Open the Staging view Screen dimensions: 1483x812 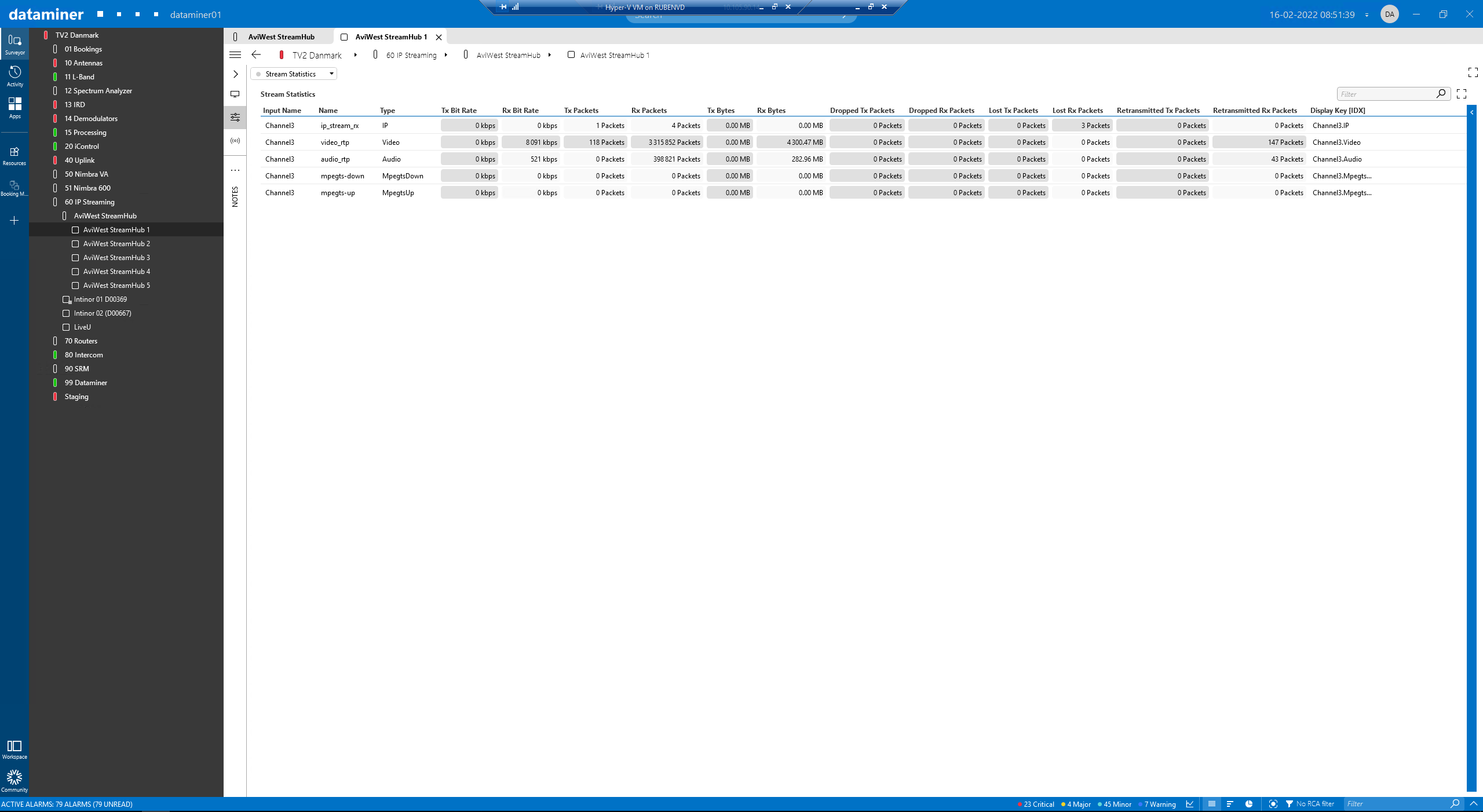76,397
